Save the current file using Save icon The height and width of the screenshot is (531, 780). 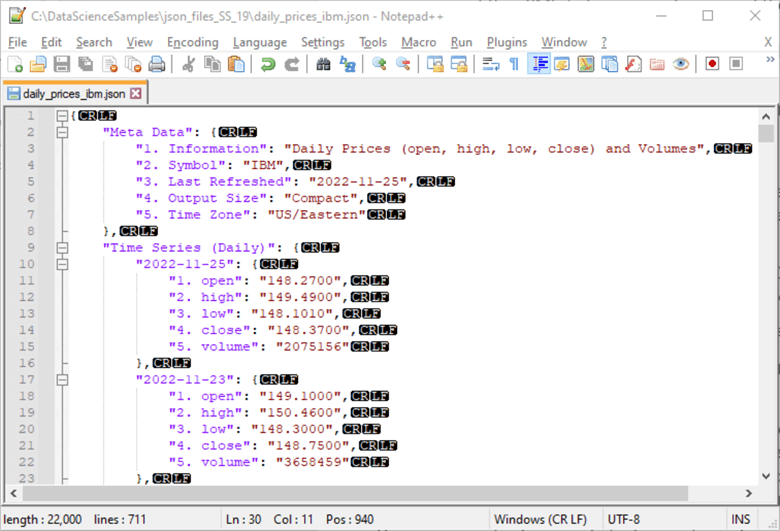coord(62,64)
